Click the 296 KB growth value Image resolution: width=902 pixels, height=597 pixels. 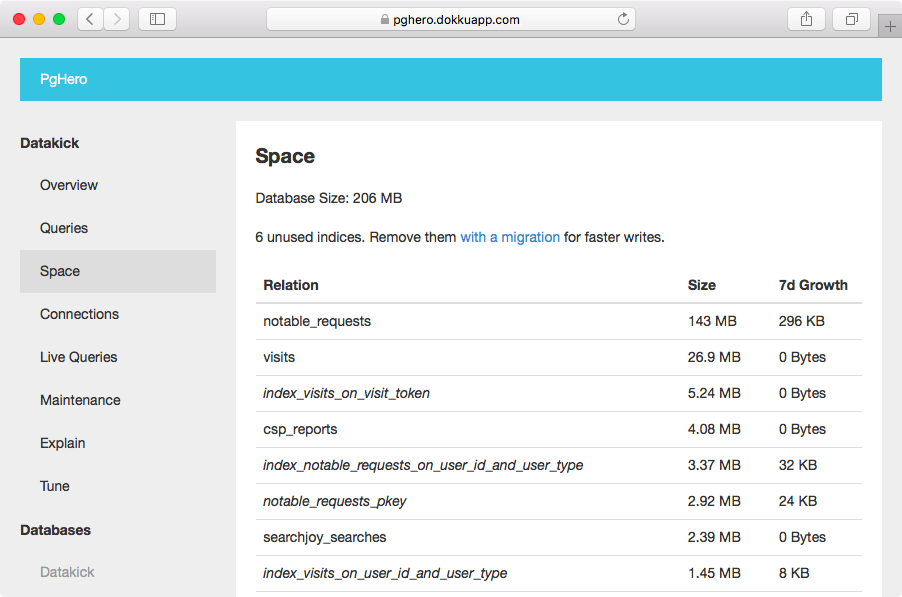[801, 322]
